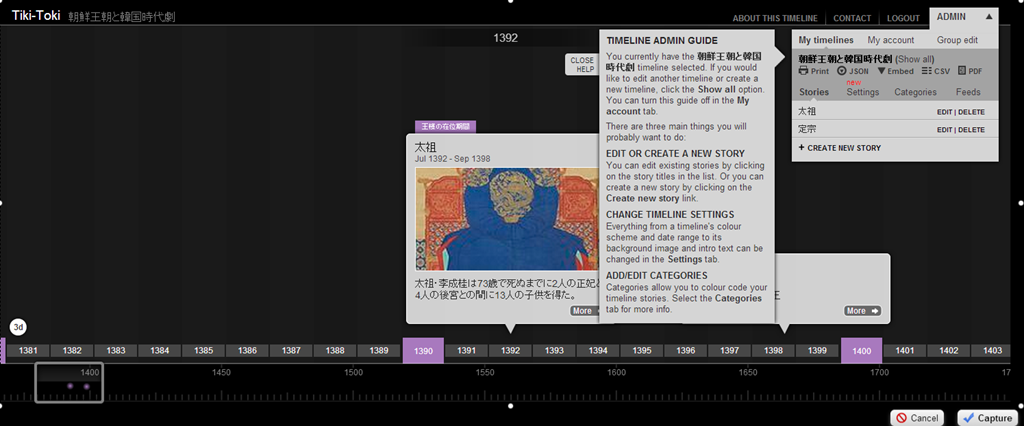This screenshot has width=1024, height=426.
Task: Click the timeline overview slider box
Action: [68, 383]
